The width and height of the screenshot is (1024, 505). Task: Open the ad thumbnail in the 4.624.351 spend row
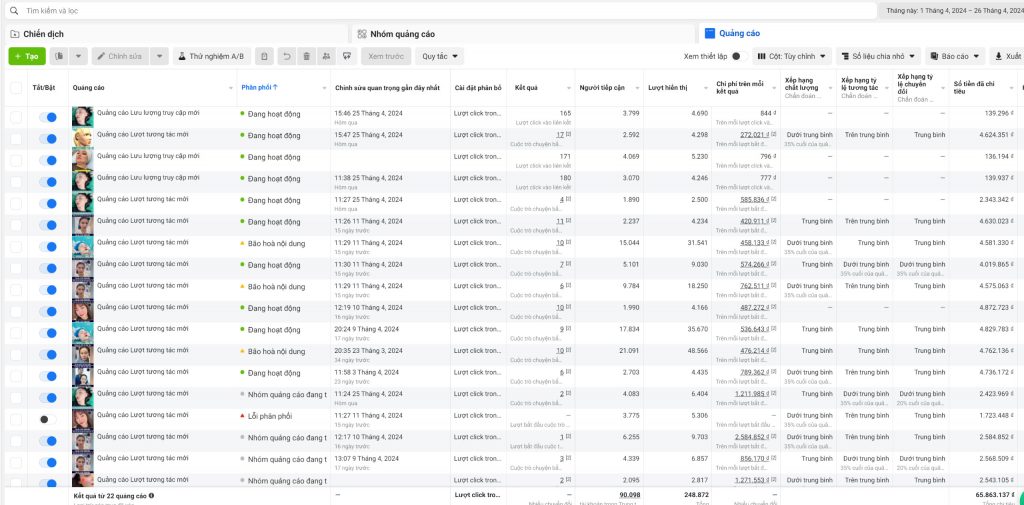pyautogui.click(x=82, y=139)
